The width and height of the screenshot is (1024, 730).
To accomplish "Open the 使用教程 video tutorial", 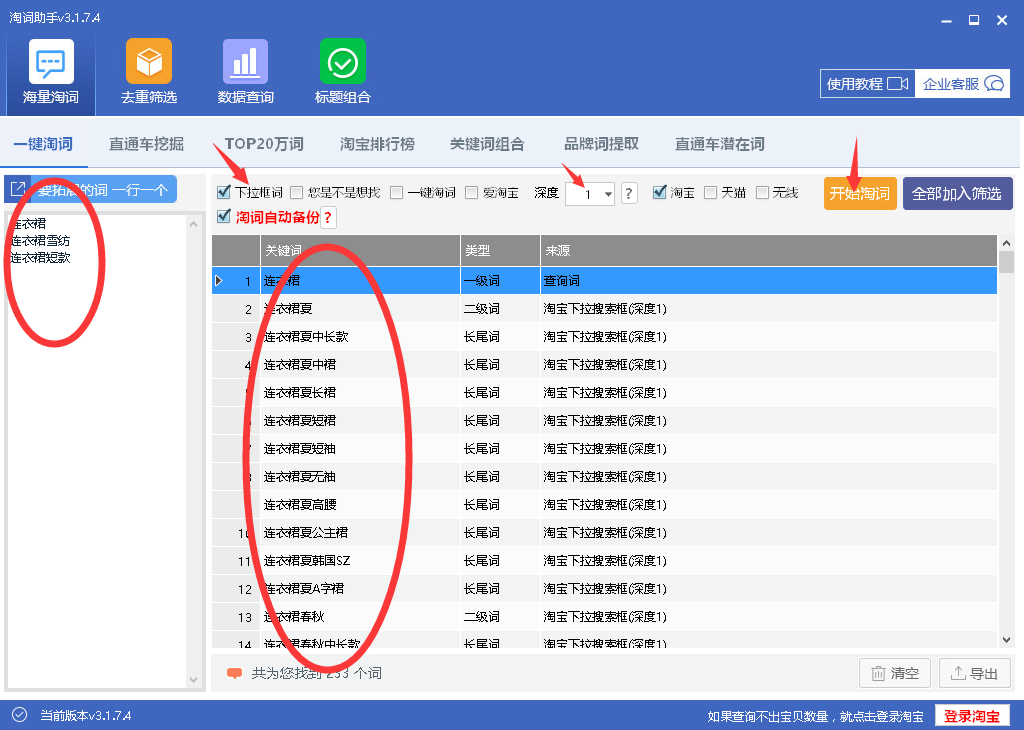I will point(867,84).
